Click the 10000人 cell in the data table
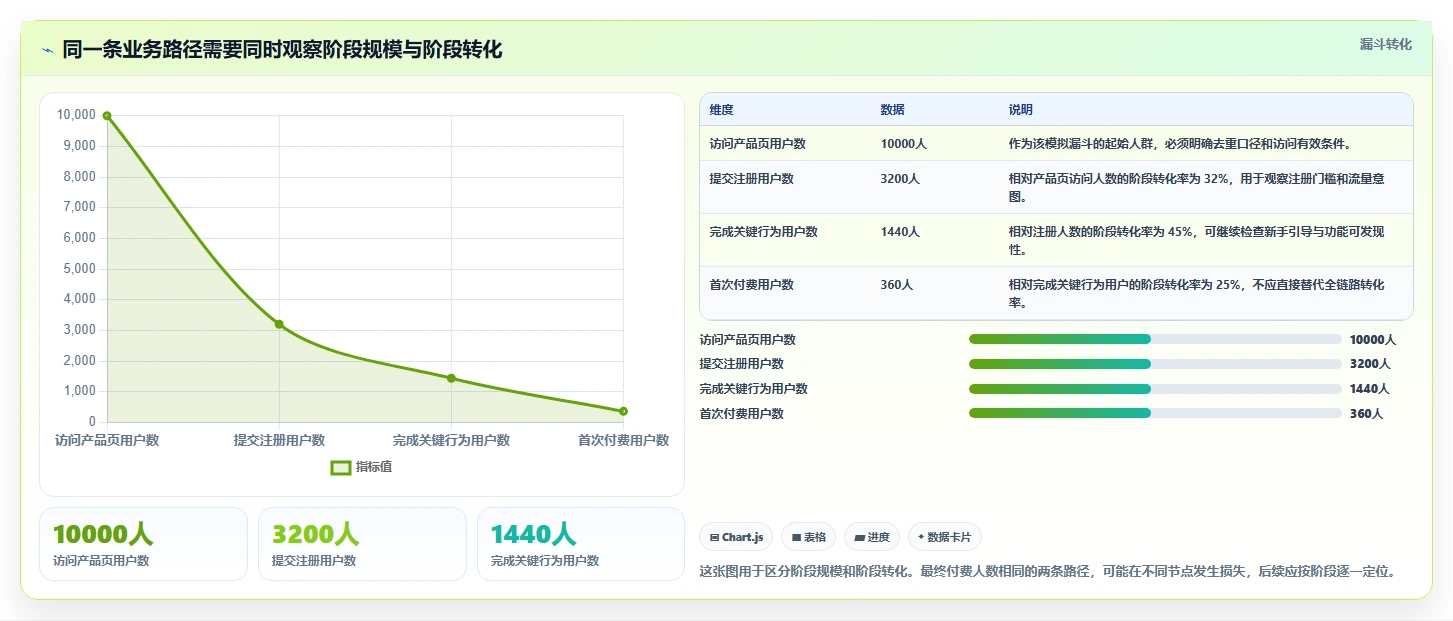Viewport: 1453px width, 621px height. pos(903,144)
